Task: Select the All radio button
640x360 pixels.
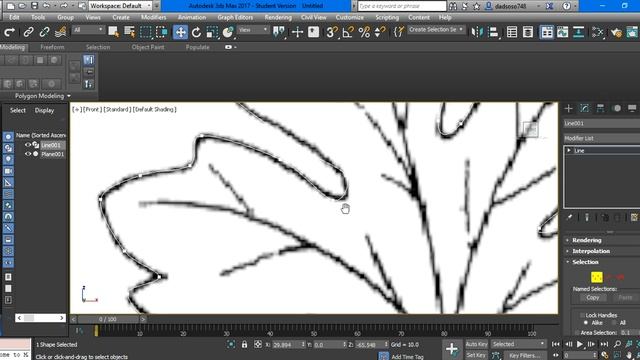Action: (x=615, y=322)
